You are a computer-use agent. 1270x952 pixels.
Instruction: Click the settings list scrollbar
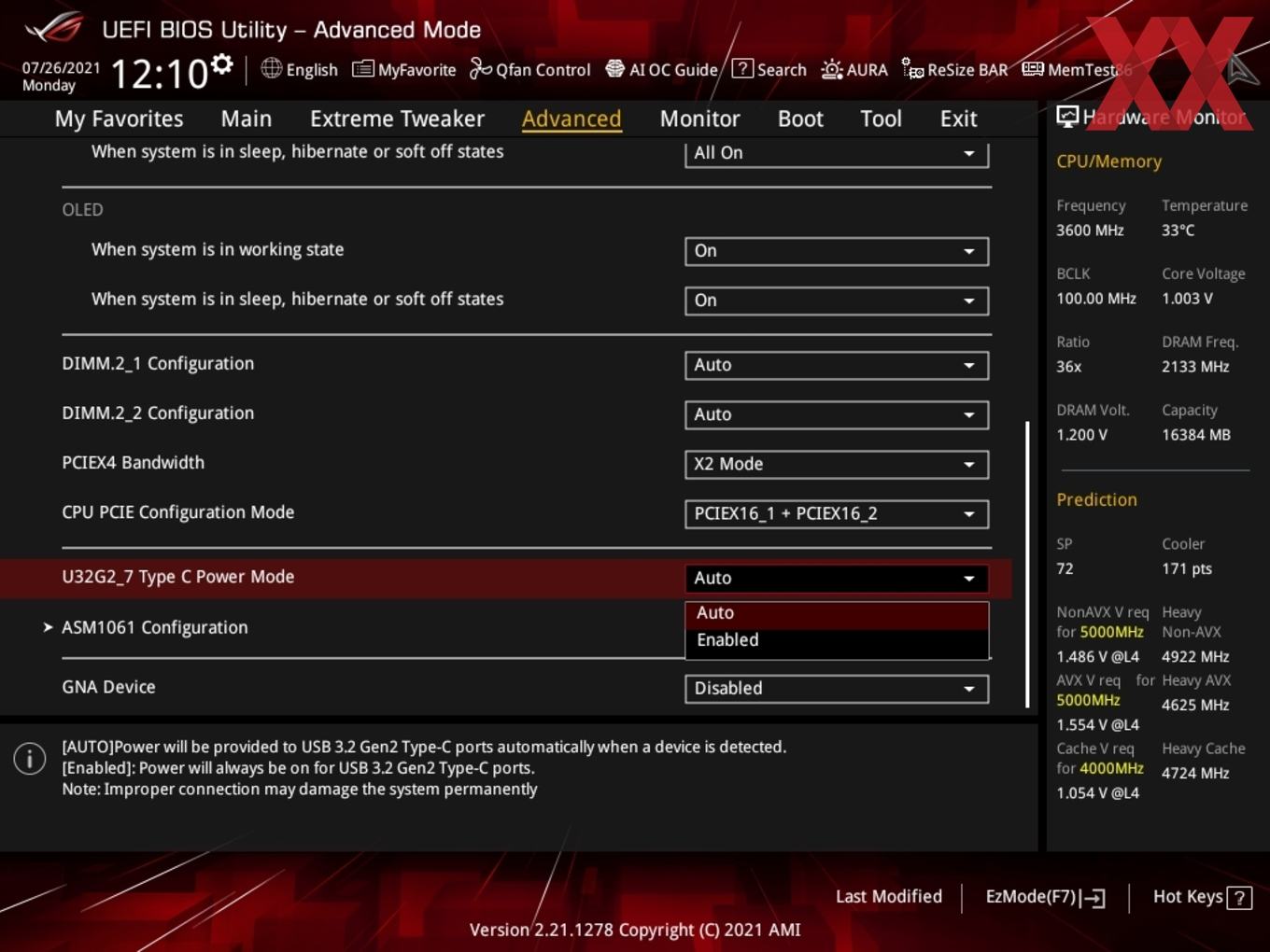(1027, 564)
